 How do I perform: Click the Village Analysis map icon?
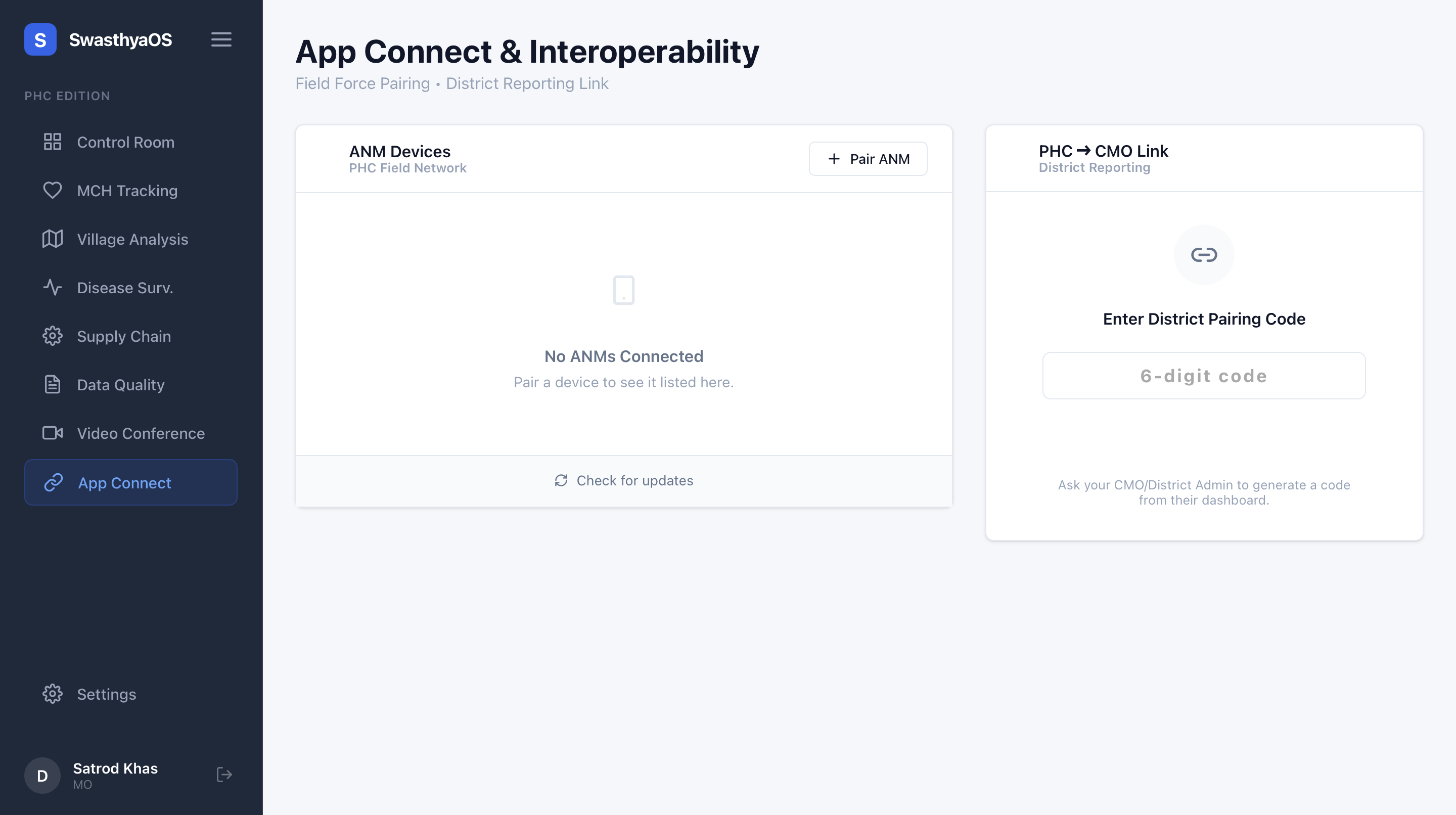coord(53,239)
